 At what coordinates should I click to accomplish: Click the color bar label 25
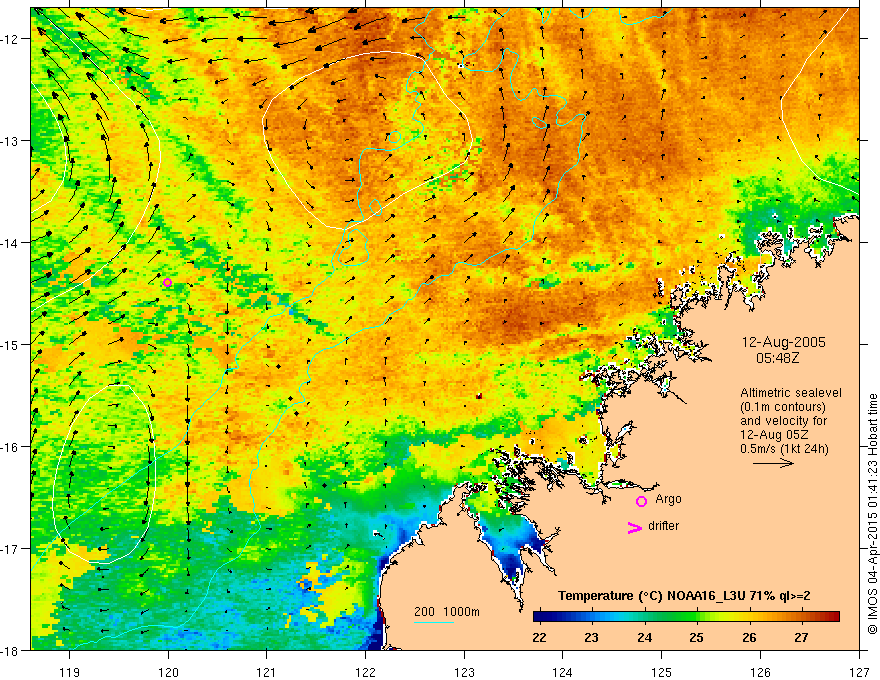696,637
